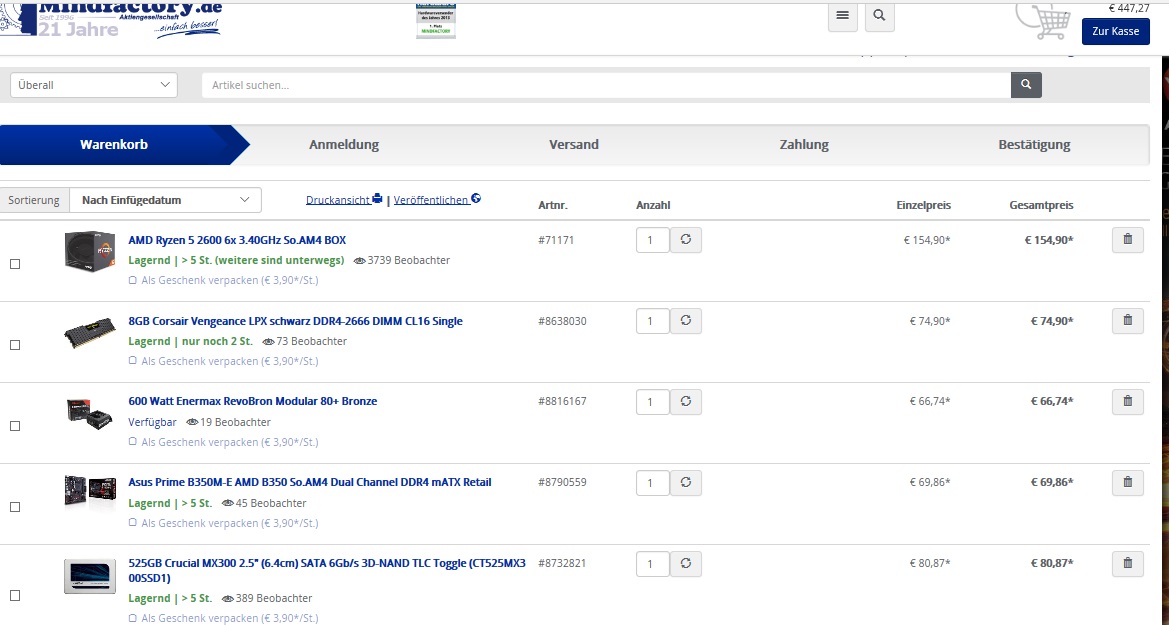This screenshot has width=1169, height=625.
Task: Delete Asus Prime B350M-E from cart
Action: click(x=1127, y=483)
